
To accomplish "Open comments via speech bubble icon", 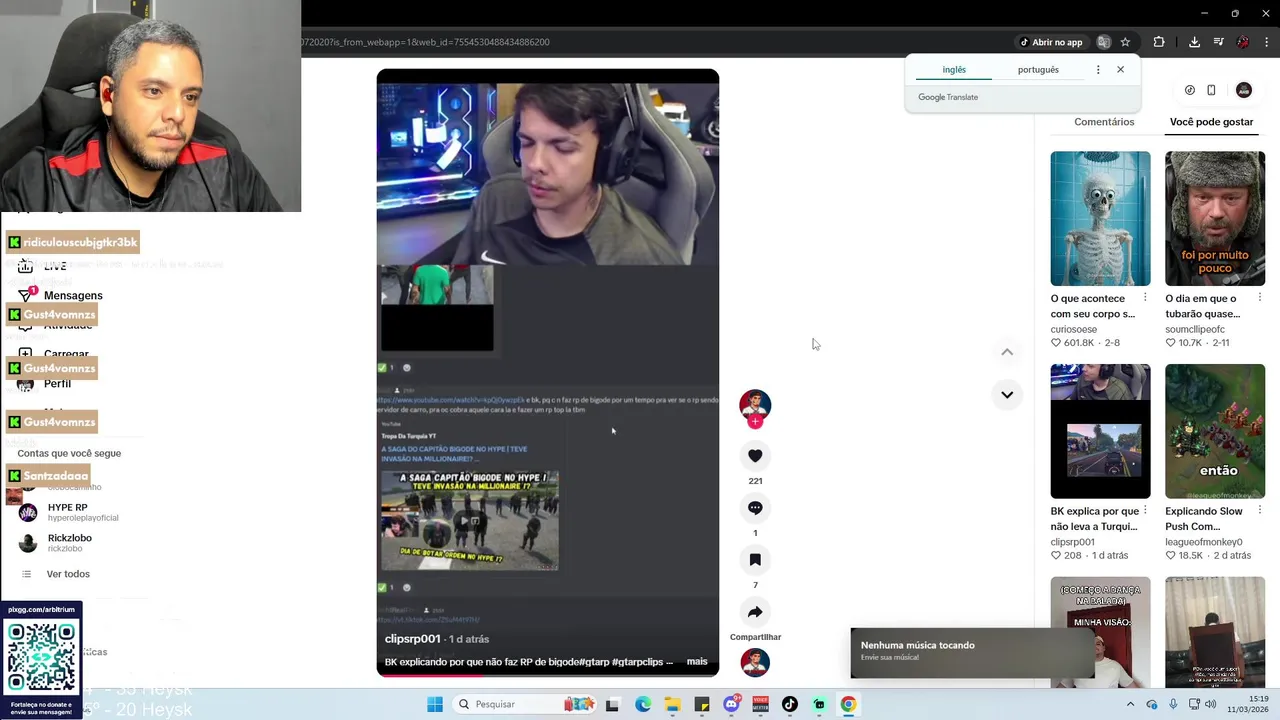I will pos(755,508).
